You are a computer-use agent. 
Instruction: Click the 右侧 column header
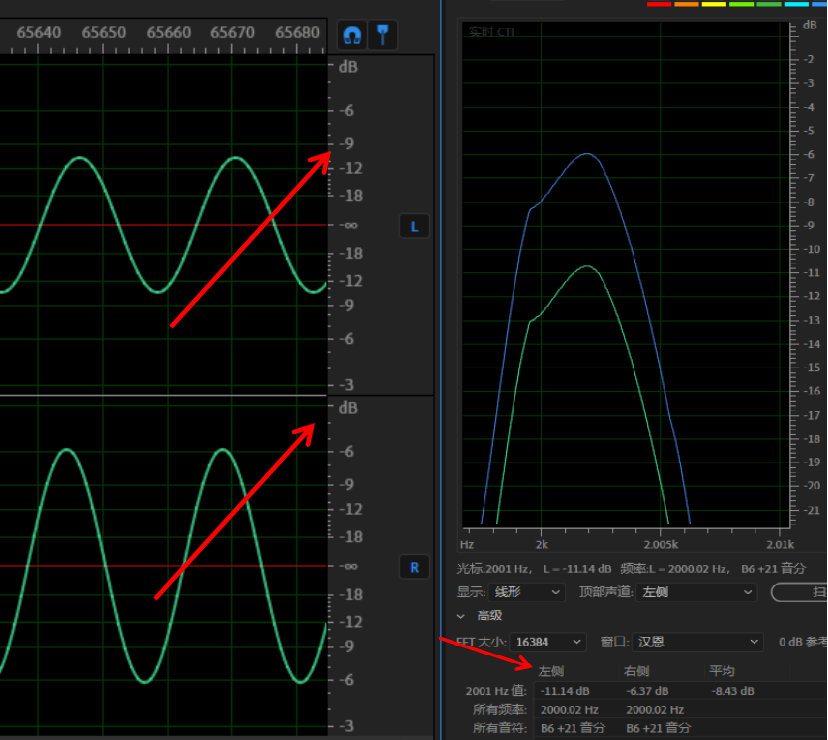click(x=637, y=671)
